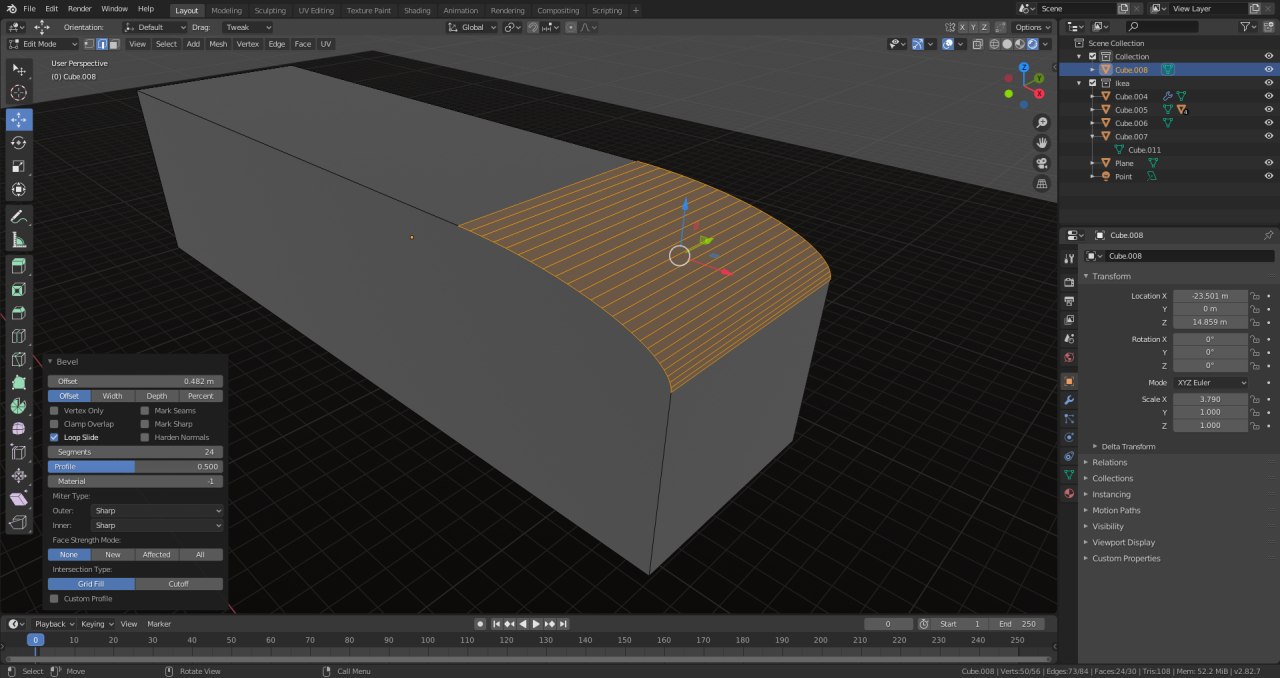The image size is (1280, 678).
Task: Select the Smooth vertices tool
Action: [x=19, y=428]
